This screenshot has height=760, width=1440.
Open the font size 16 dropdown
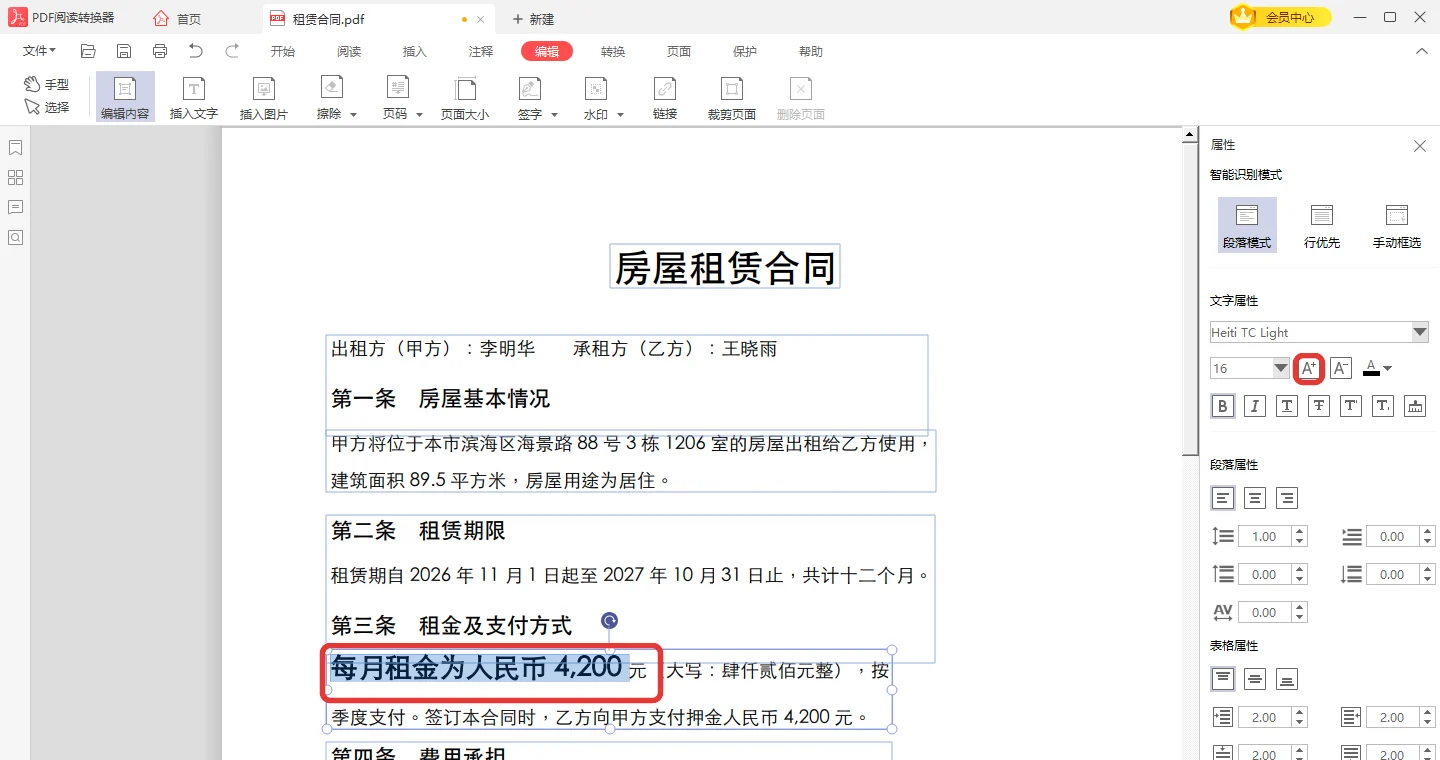[1281, 369]
